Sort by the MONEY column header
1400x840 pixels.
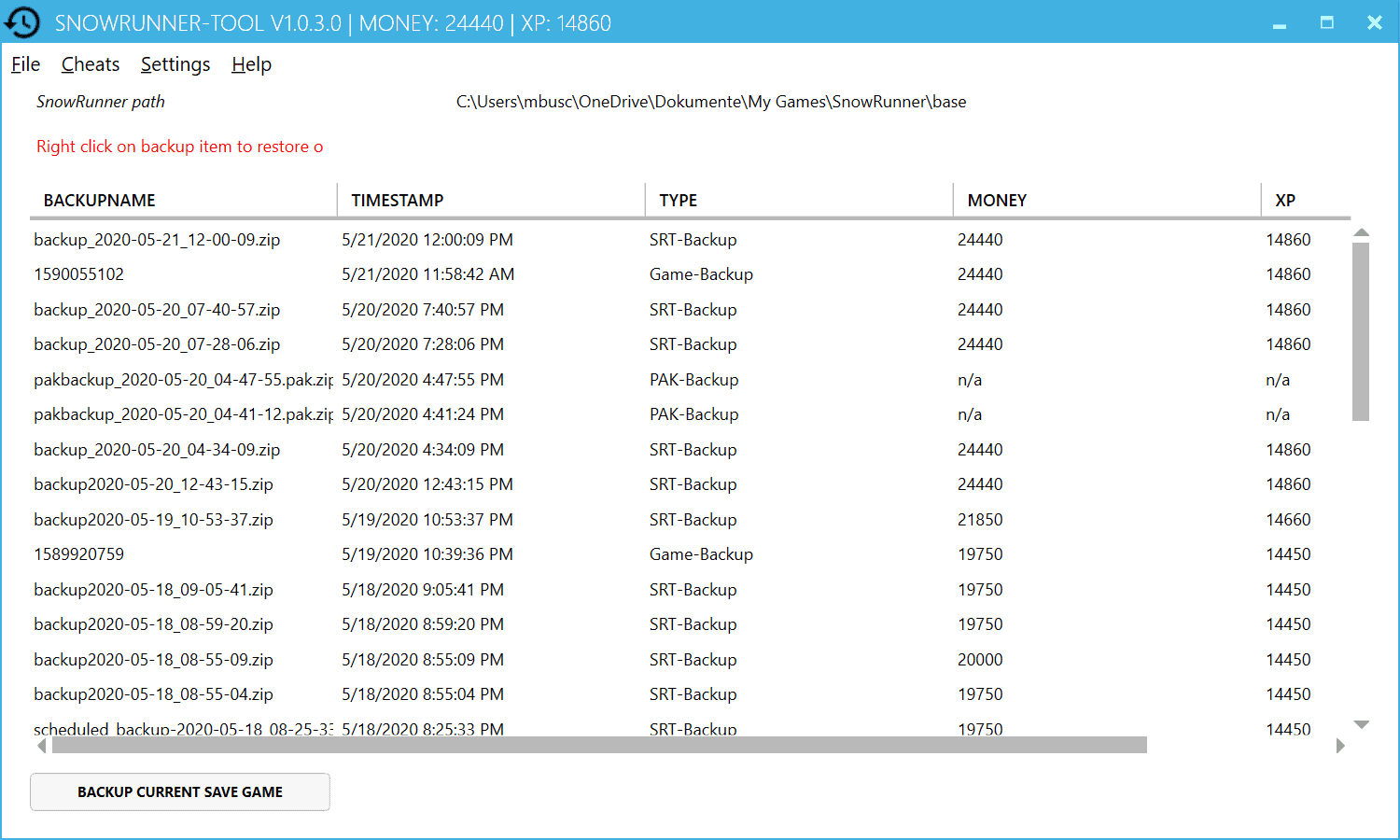(997, 201)
